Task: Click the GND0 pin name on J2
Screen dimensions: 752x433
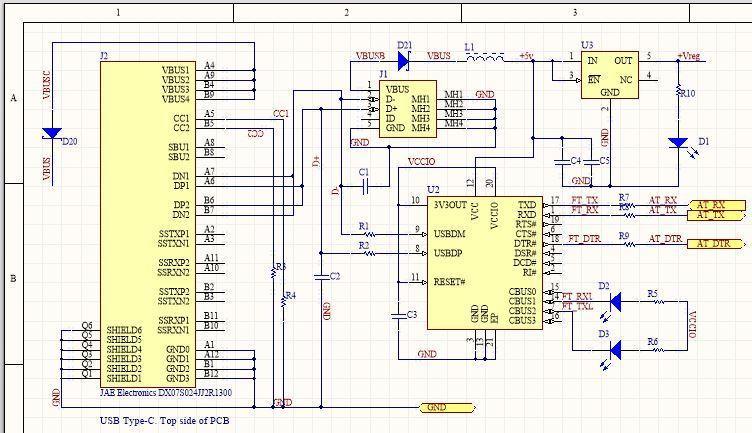Action: [x=178, y=349]
